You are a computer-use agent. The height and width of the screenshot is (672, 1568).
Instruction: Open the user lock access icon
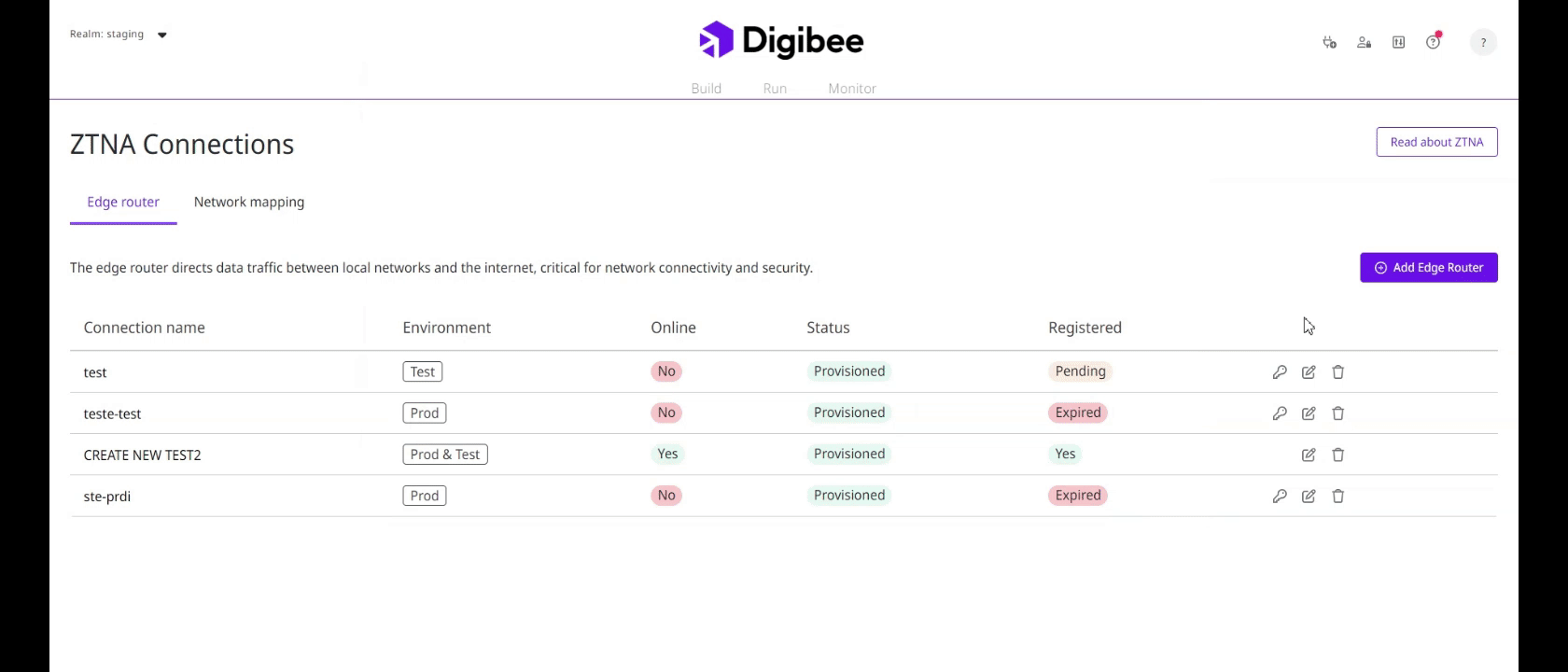point(1364,42)
